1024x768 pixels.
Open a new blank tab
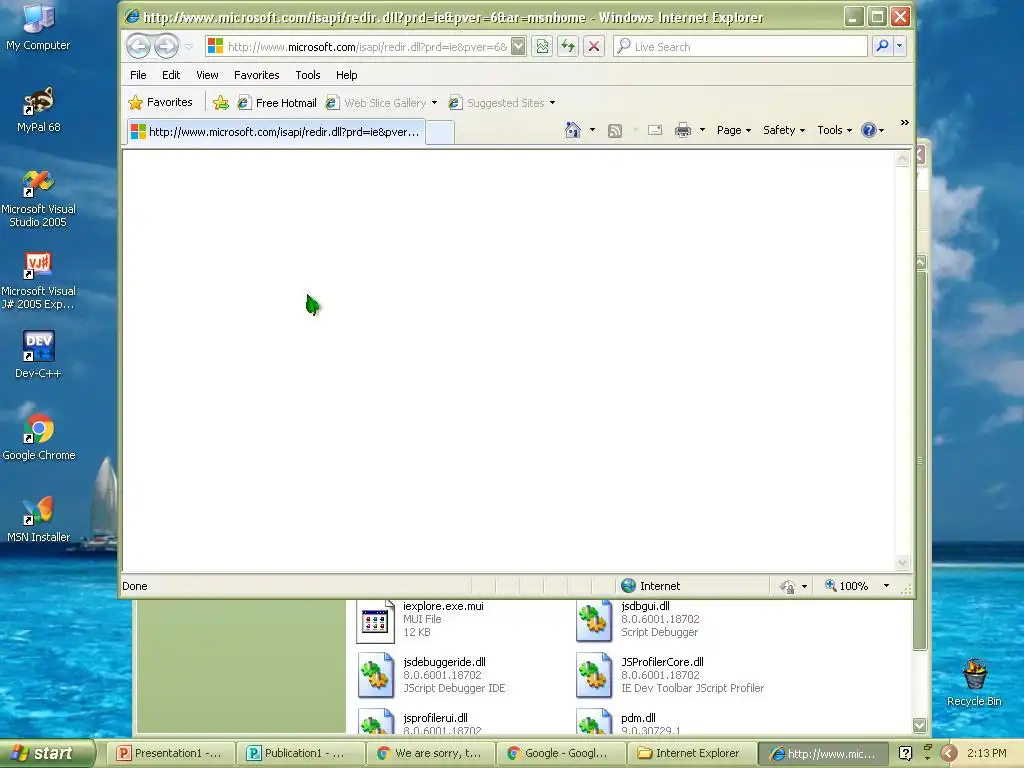pos(440,133)
